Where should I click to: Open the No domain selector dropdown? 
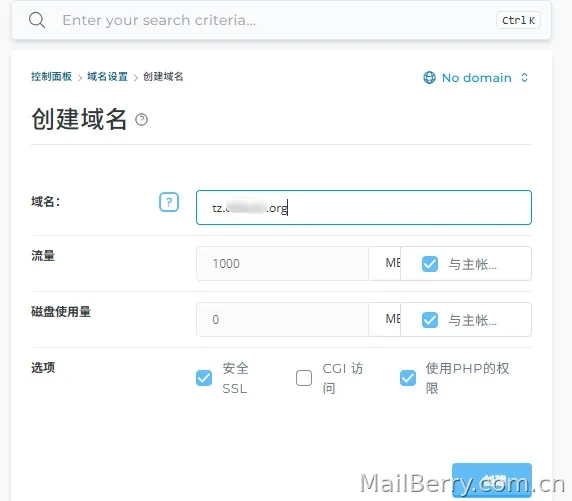(x=476, y=77)
